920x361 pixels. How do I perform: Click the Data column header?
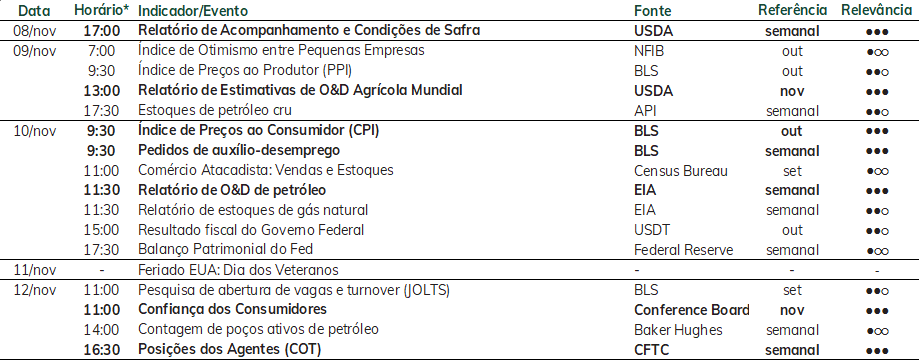pyautogui.click(x=35, y=11)
